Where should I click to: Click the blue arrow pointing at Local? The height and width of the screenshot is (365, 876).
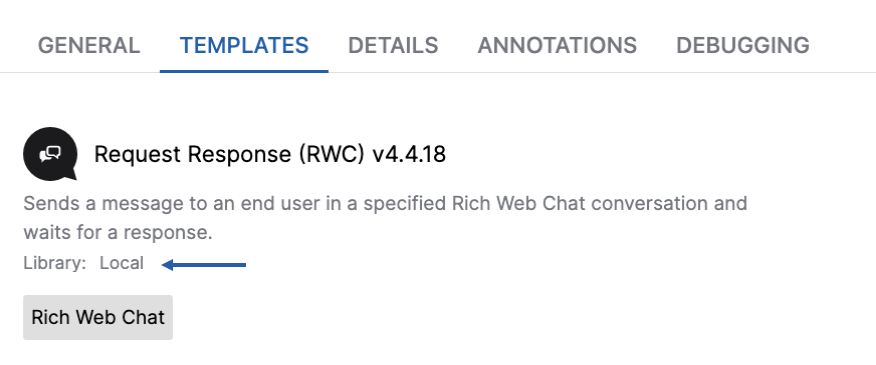[x=204, y=264]
